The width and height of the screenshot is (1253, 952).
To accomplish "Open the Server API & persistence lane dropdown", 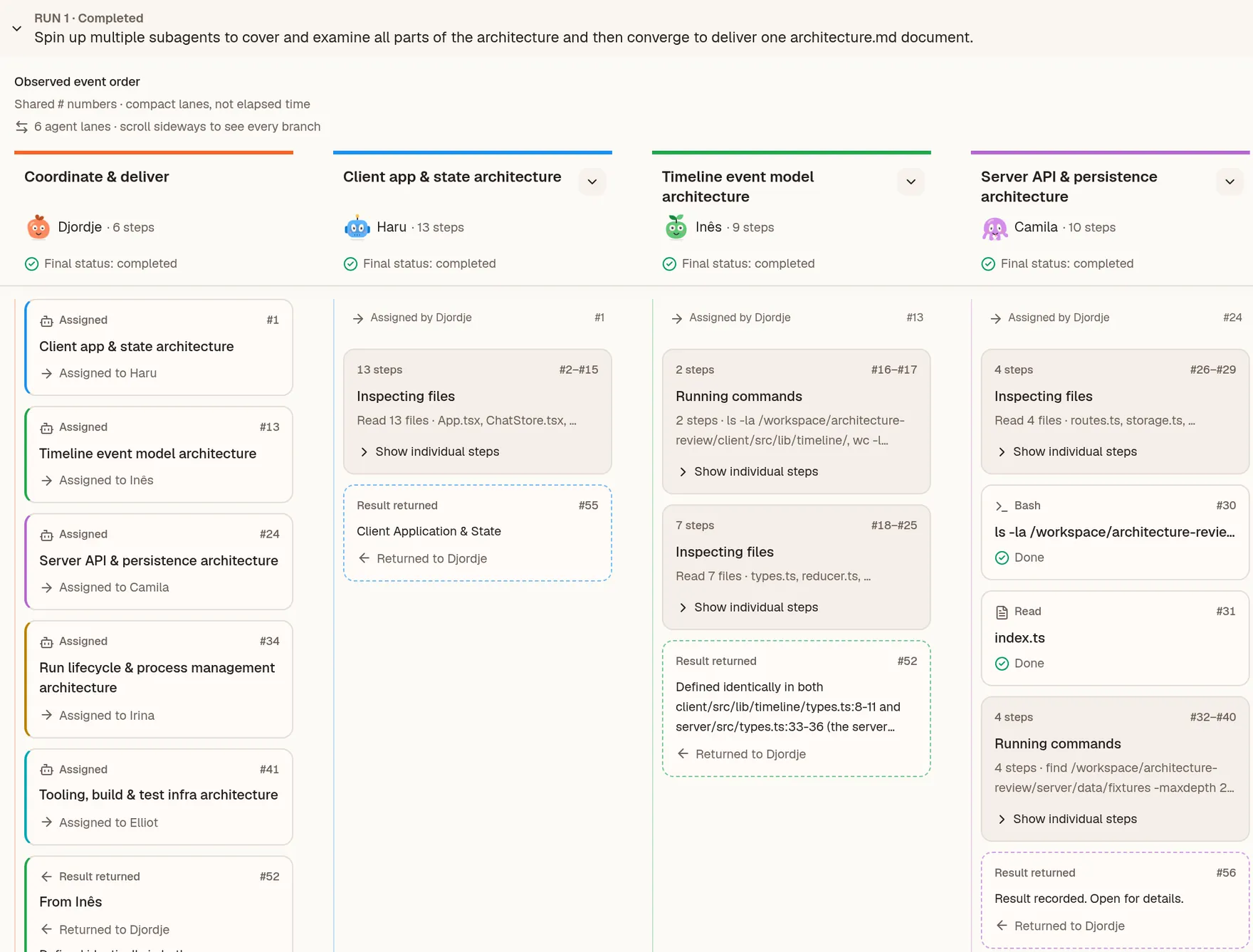I will pos(1230,182).
